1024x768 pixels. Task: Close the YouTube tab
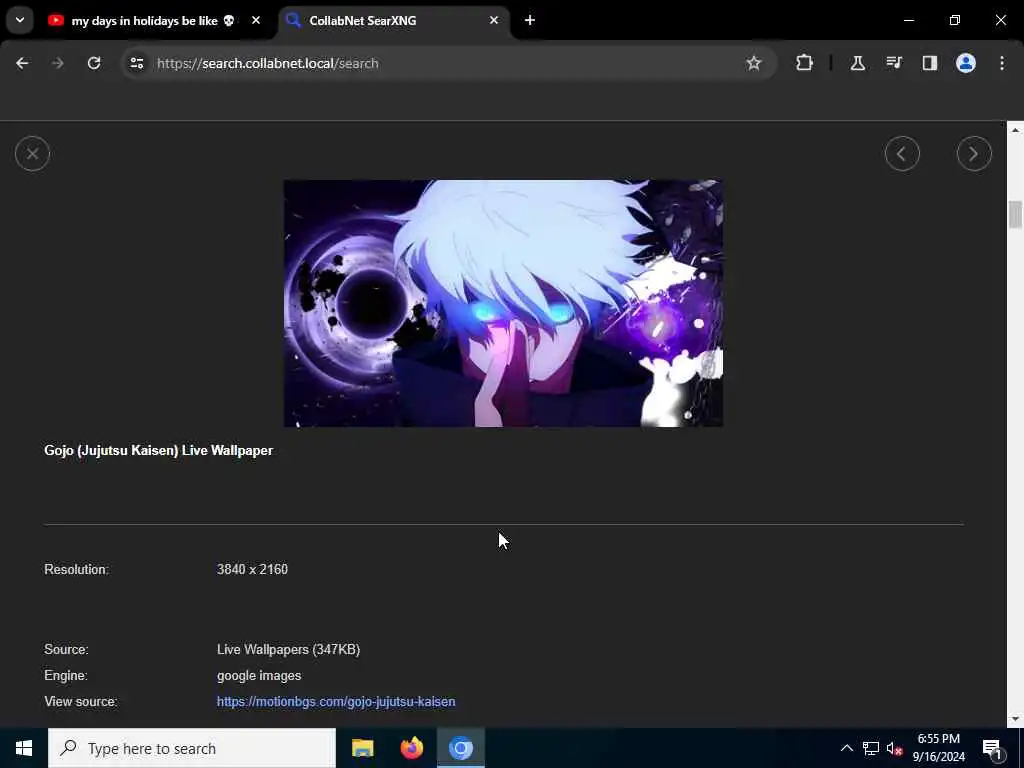(256, 20)
